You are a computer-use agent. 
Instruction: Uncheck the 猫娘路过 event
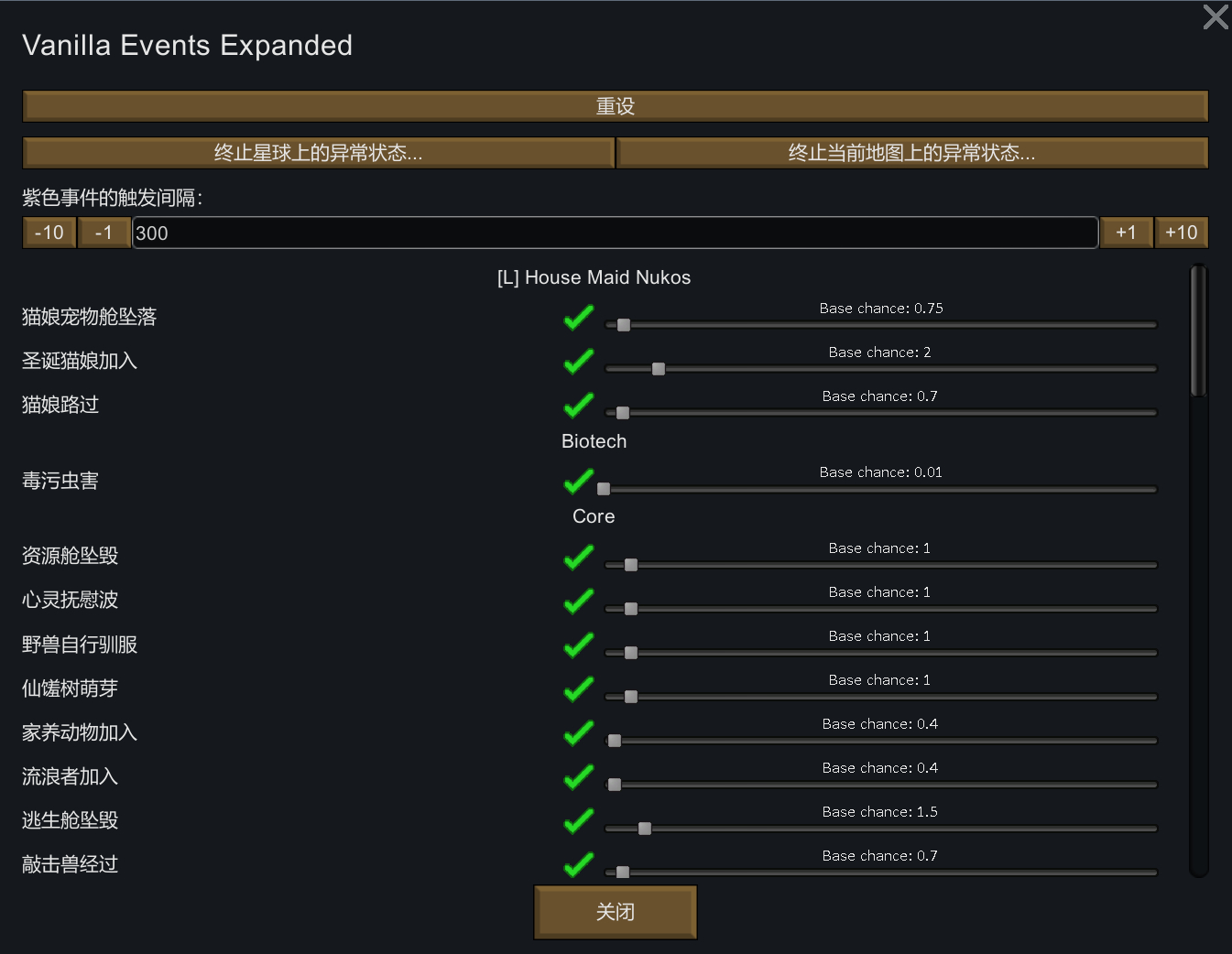[579, 406]
